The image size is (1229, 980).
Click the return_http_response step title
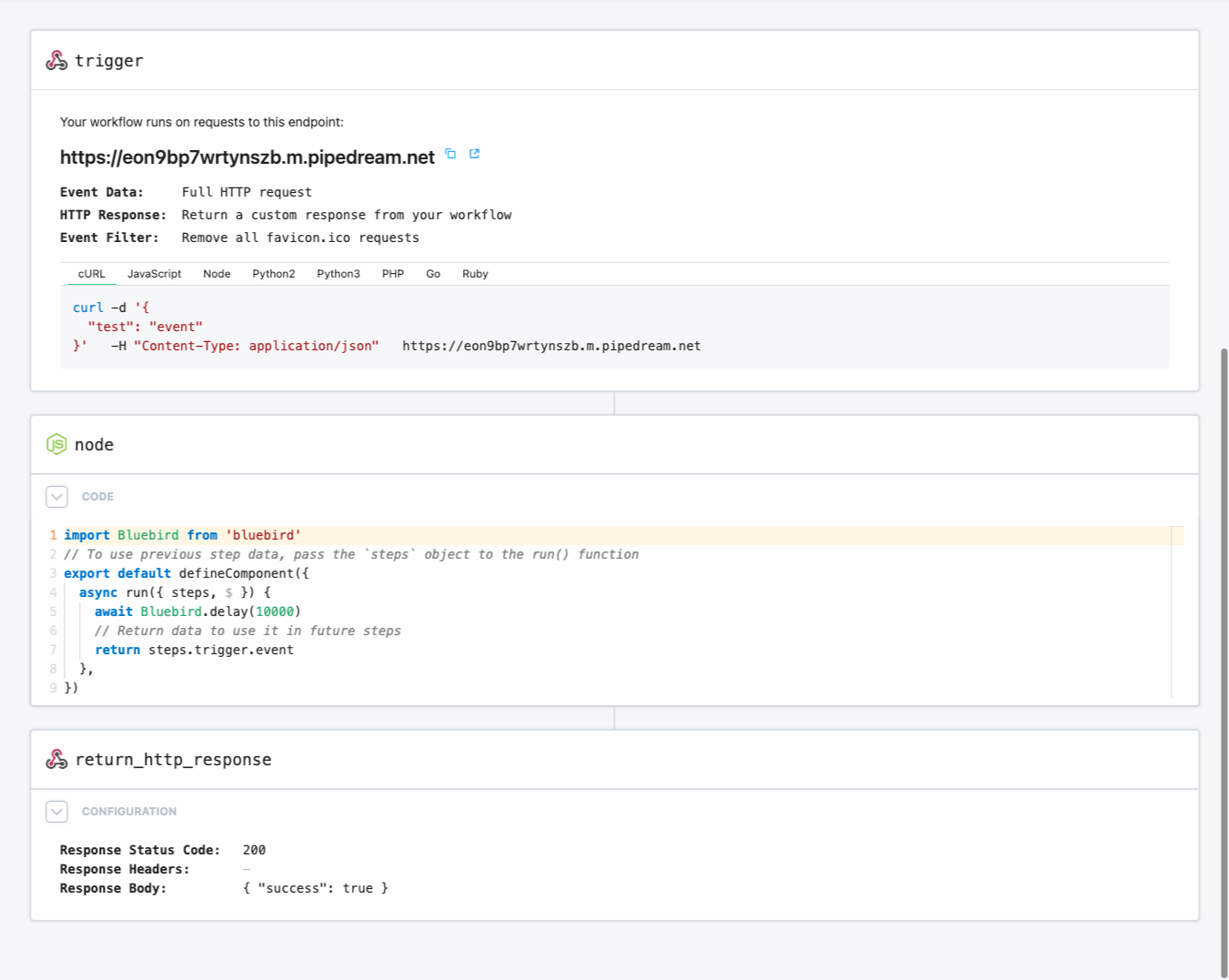pyautogui.click(x=173, y=760)
